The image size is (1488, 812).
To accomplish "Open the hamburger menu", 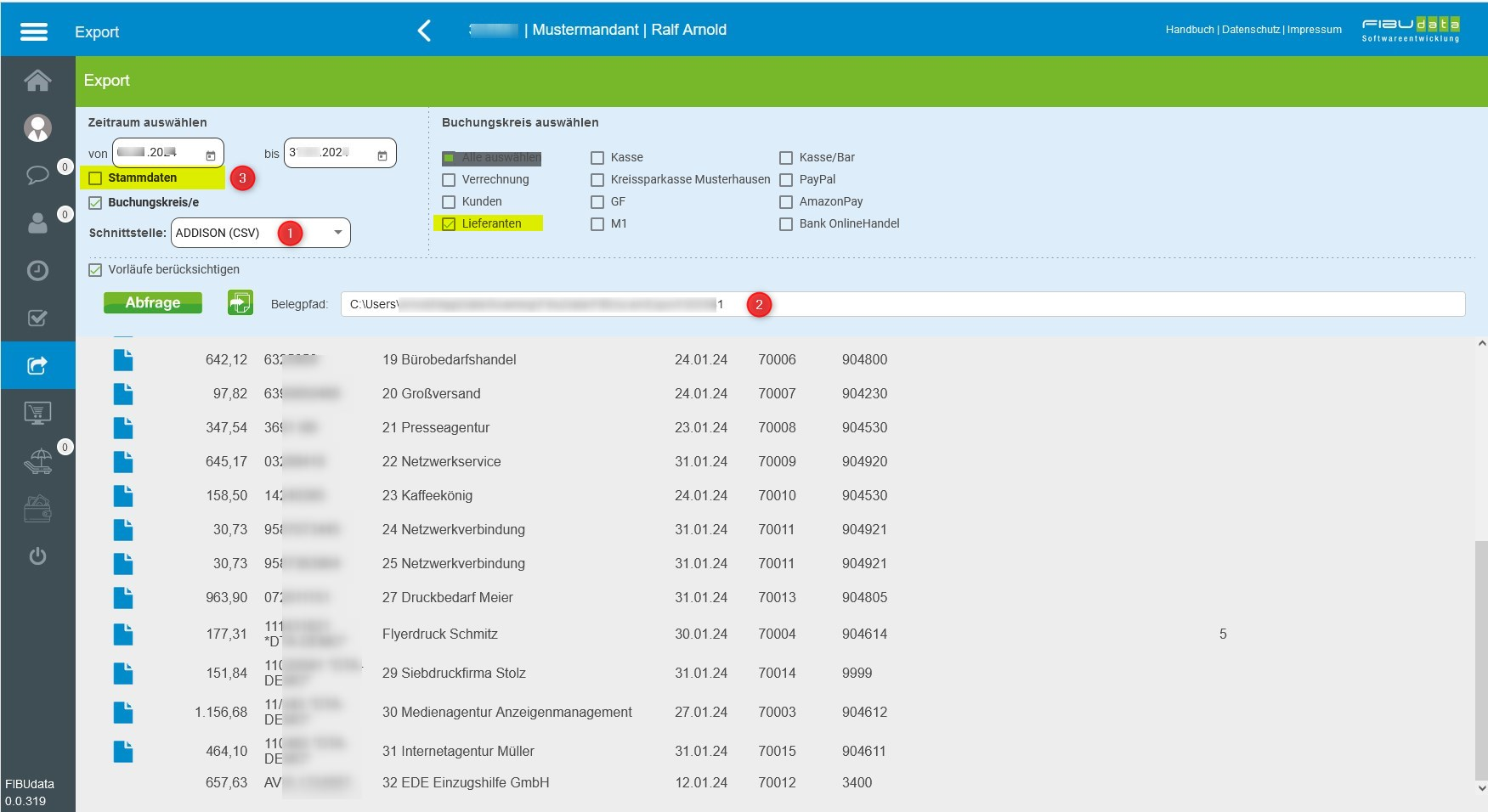I will click(34, 31).
